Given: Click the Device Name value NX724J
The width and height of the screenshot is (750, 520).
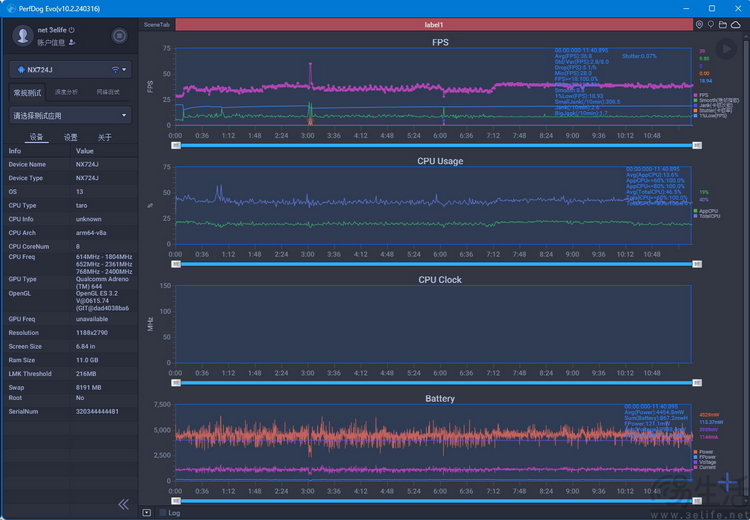Looking at the screenshot, I should click(x=87, y=164).
